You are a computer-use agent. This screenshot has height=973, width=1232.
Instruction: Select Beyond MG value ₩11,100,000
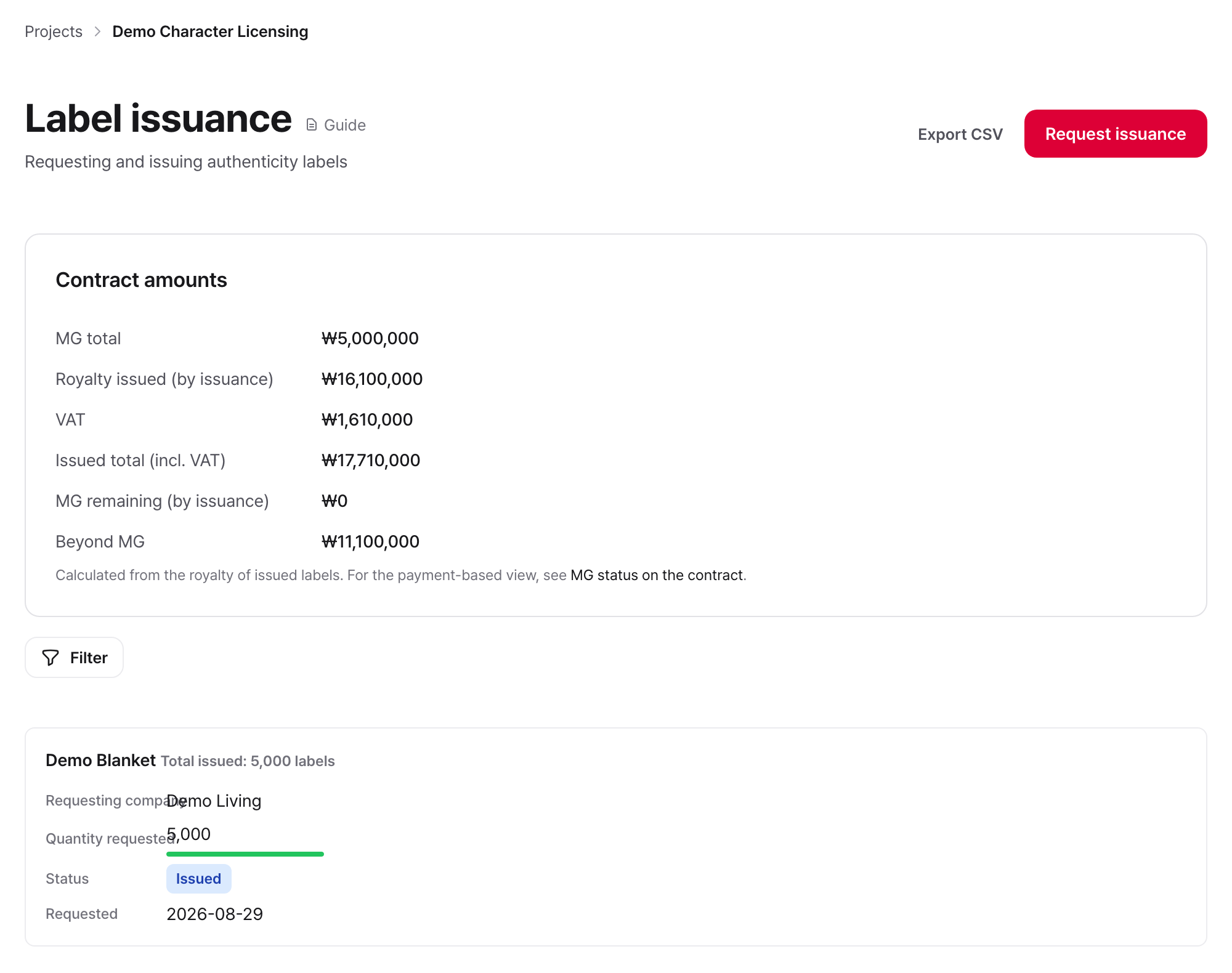370,542
